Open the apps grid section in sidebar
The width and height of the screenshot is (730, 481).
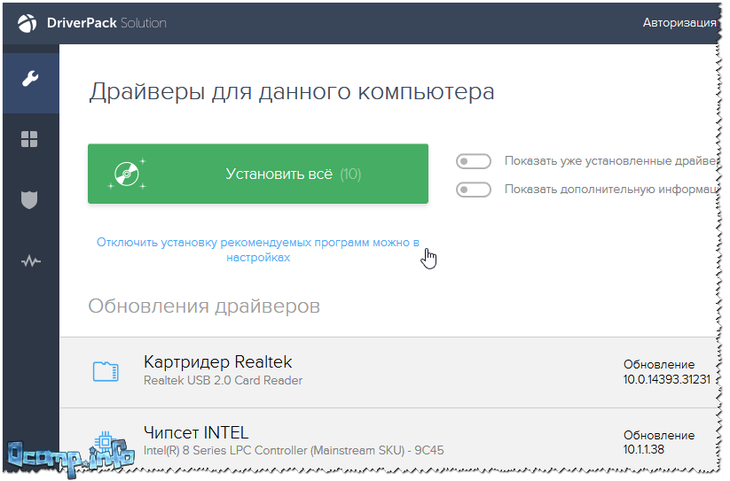pos(29,139)
